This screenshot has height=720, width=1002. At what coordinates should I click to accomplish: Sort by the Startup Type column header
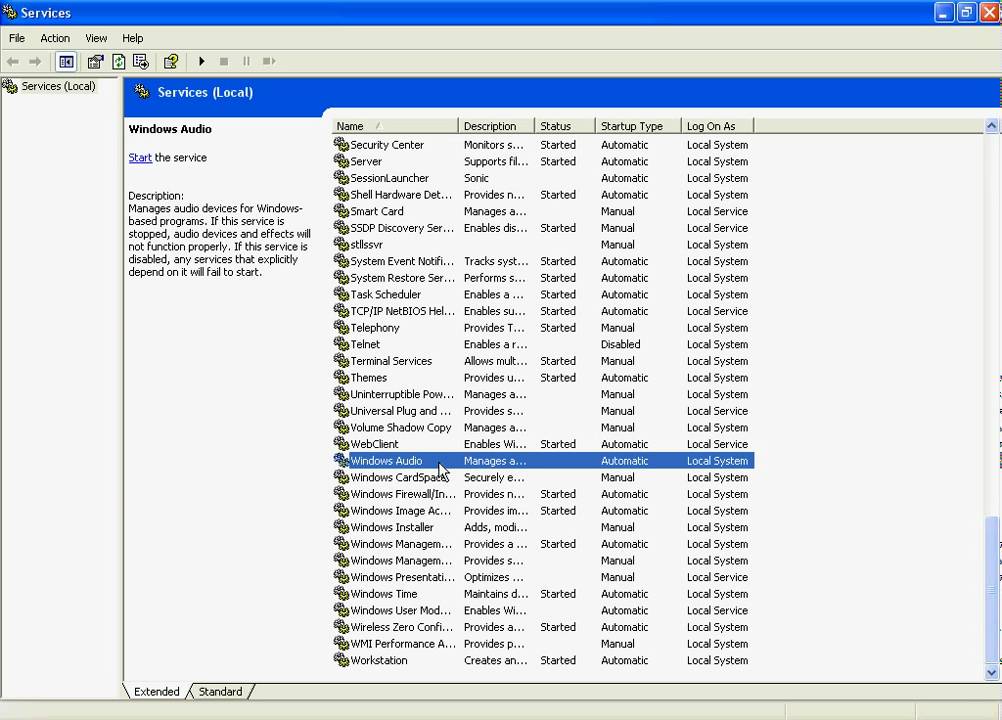[638, 126]
